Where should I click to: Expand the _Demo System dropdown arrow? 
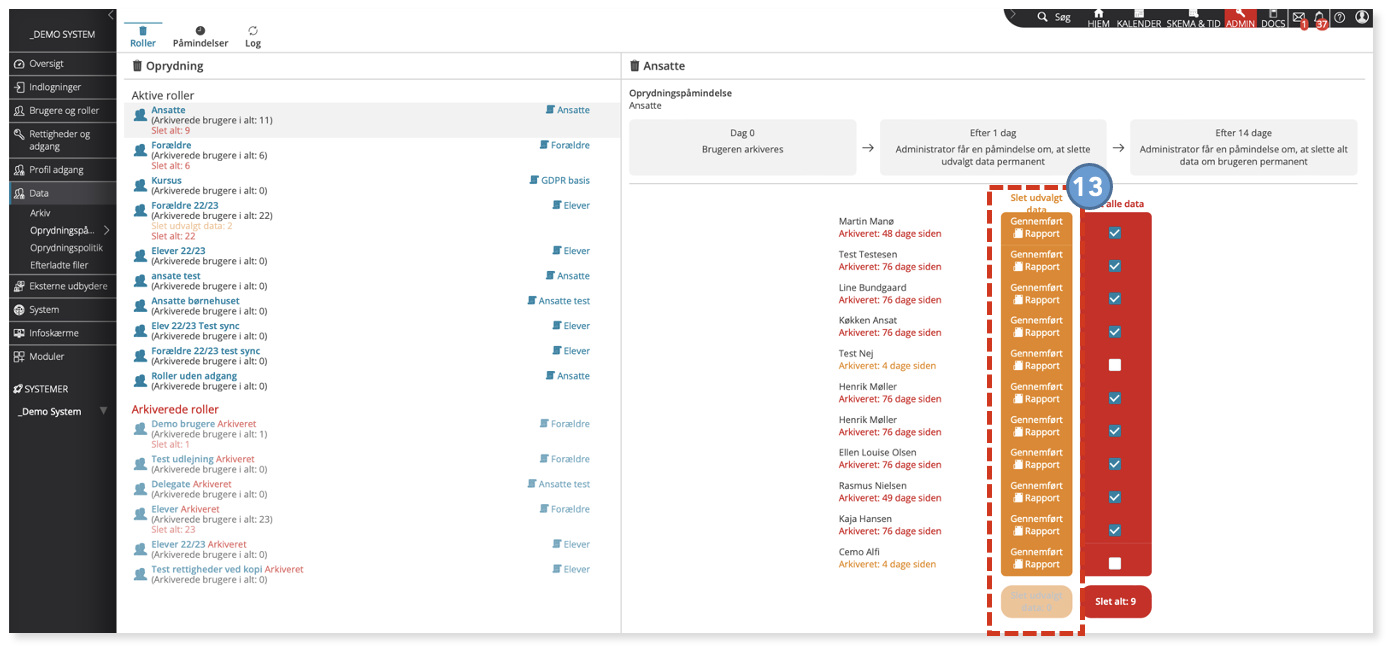click(103, 411)
